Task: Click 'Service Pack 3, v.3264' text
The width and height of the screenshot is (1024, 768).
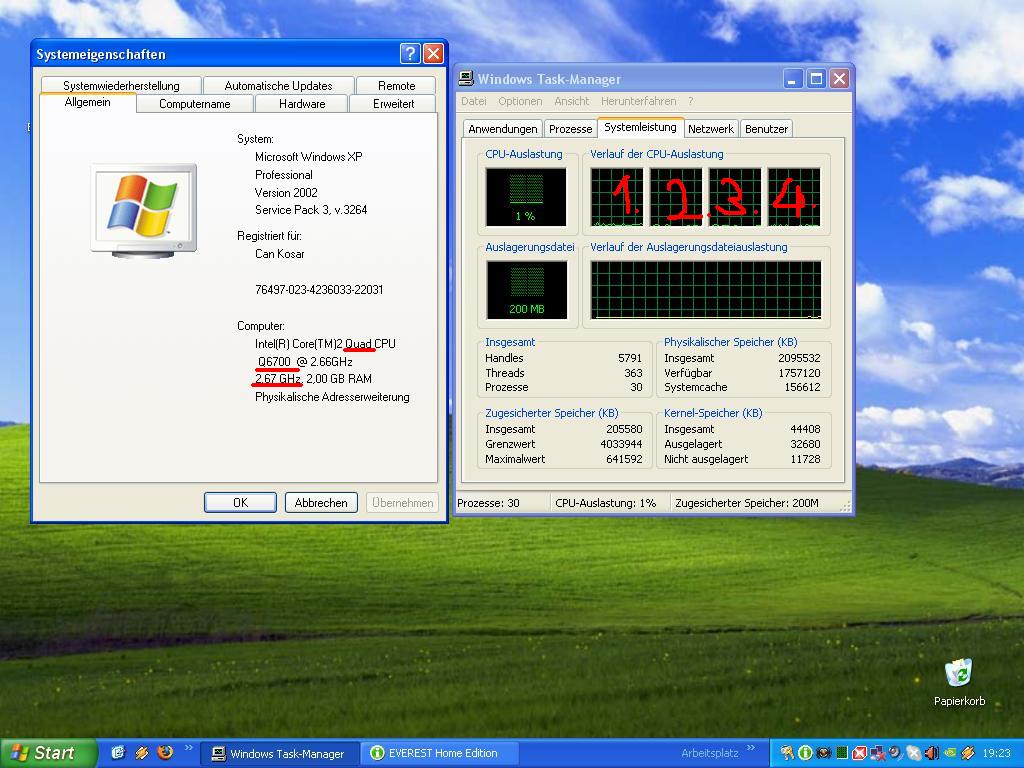Action: (311, 210)
